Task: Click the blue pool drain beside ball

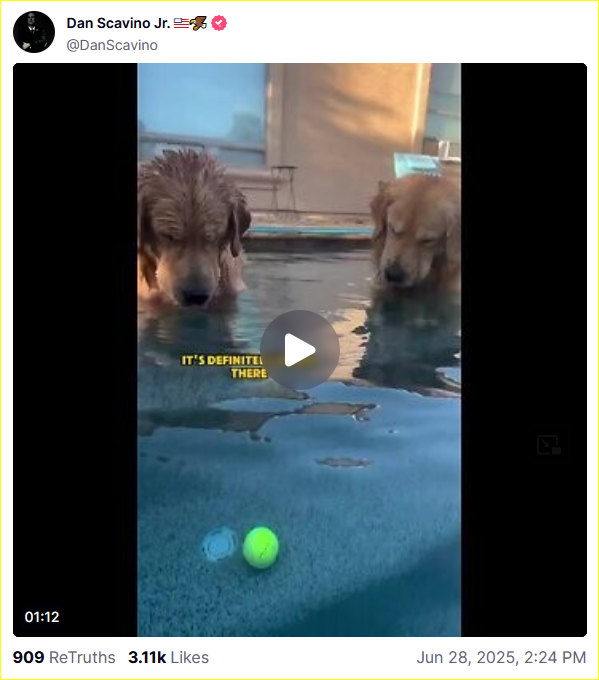Action: click(x=219, y=545)
